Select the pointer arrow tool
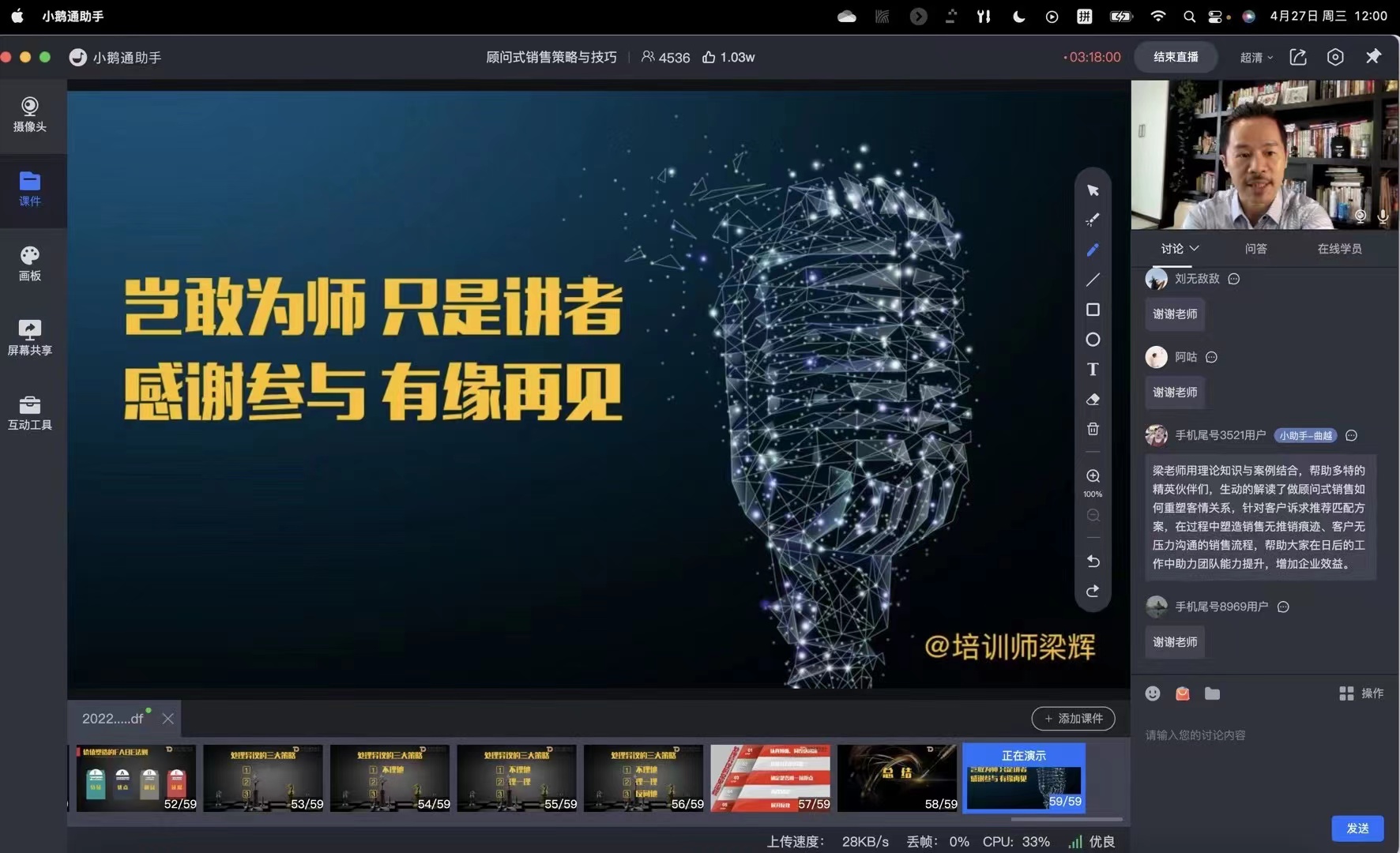This screenshot has width=1400, height=853. pyautogui.click(x=1093, y=190)
